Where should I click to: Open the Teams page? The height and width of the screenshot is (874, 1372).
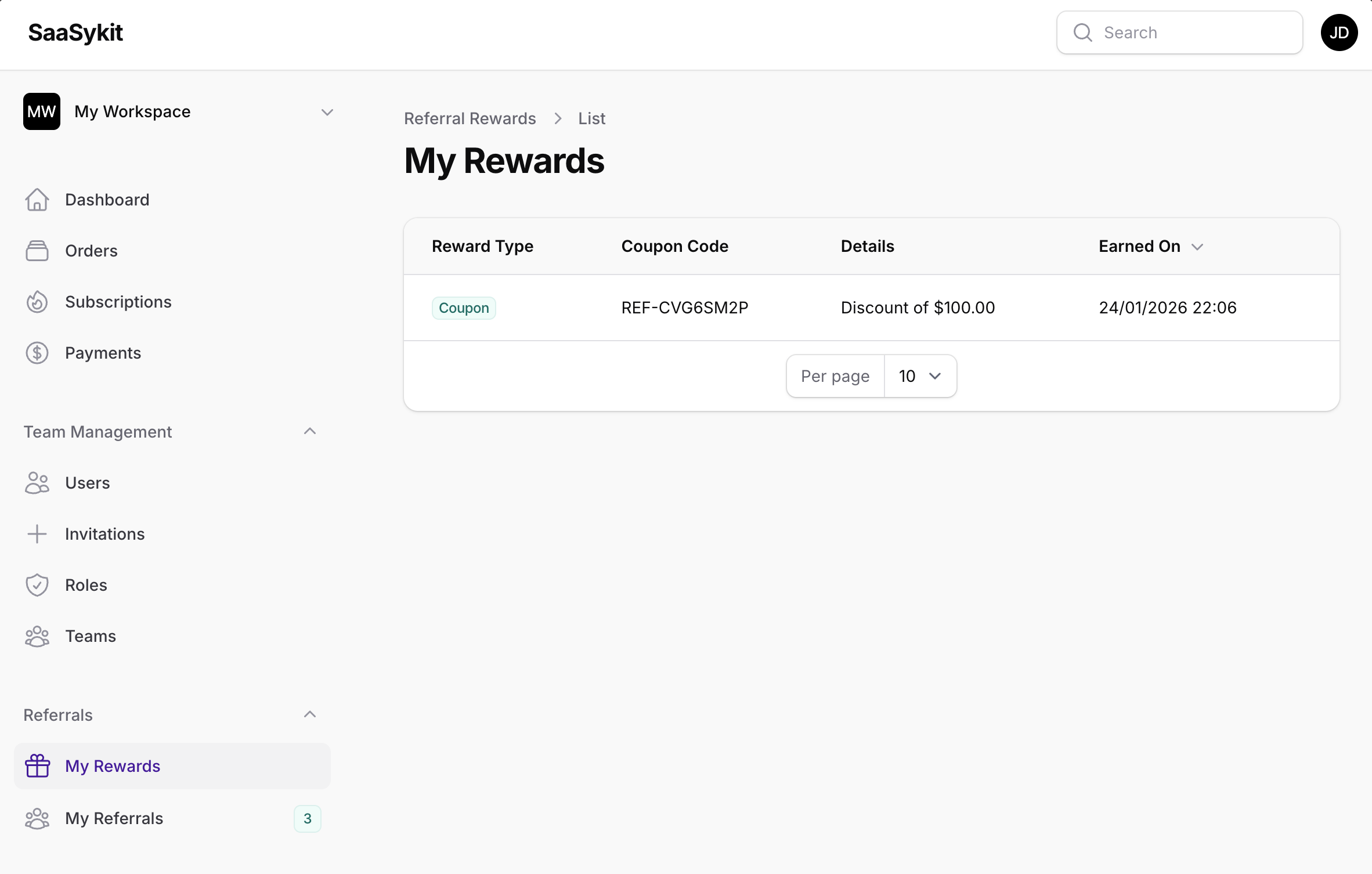coord(90,636)
